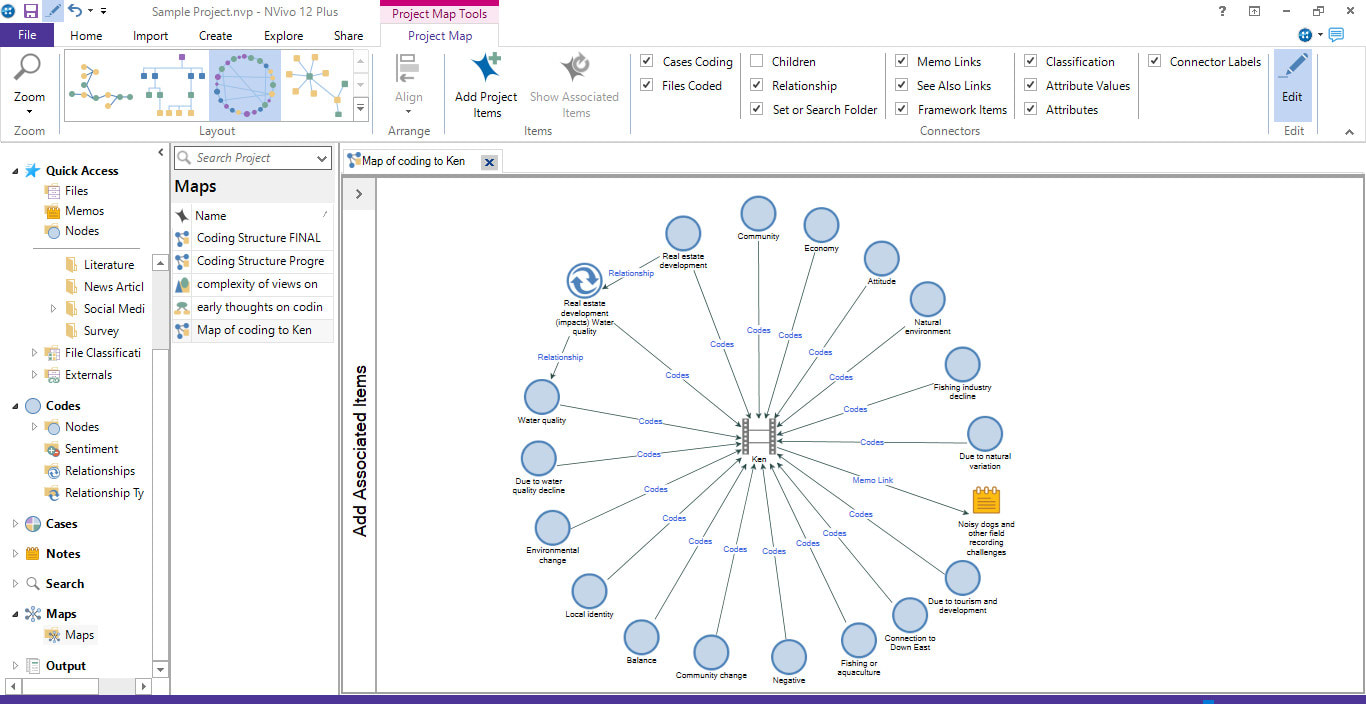The height and width of the screenshot is (704, 1366).
Task: Open Sentiment in Codes section
Action: (x=91, y=449)
